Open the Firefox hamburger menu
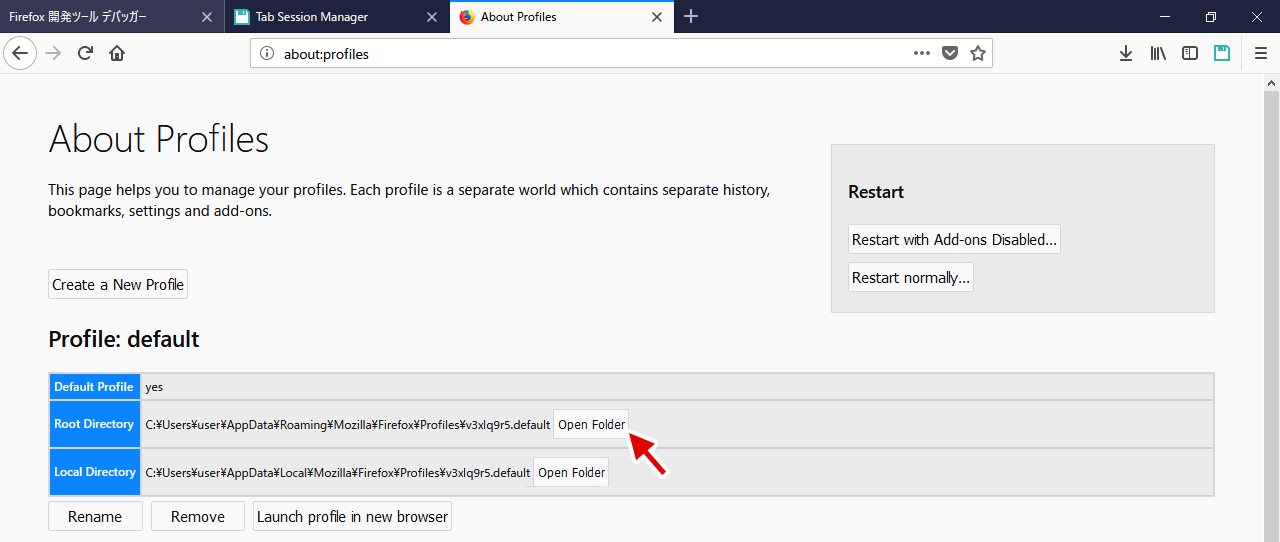Screen dimensions: 1280x542 click(1261, 53)
